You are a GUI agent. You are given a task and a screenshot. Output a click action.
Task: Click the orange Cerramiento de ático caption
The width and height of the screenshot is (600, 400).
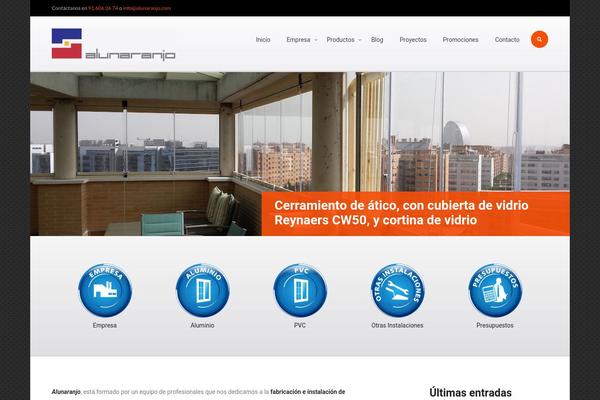[416, 213]
